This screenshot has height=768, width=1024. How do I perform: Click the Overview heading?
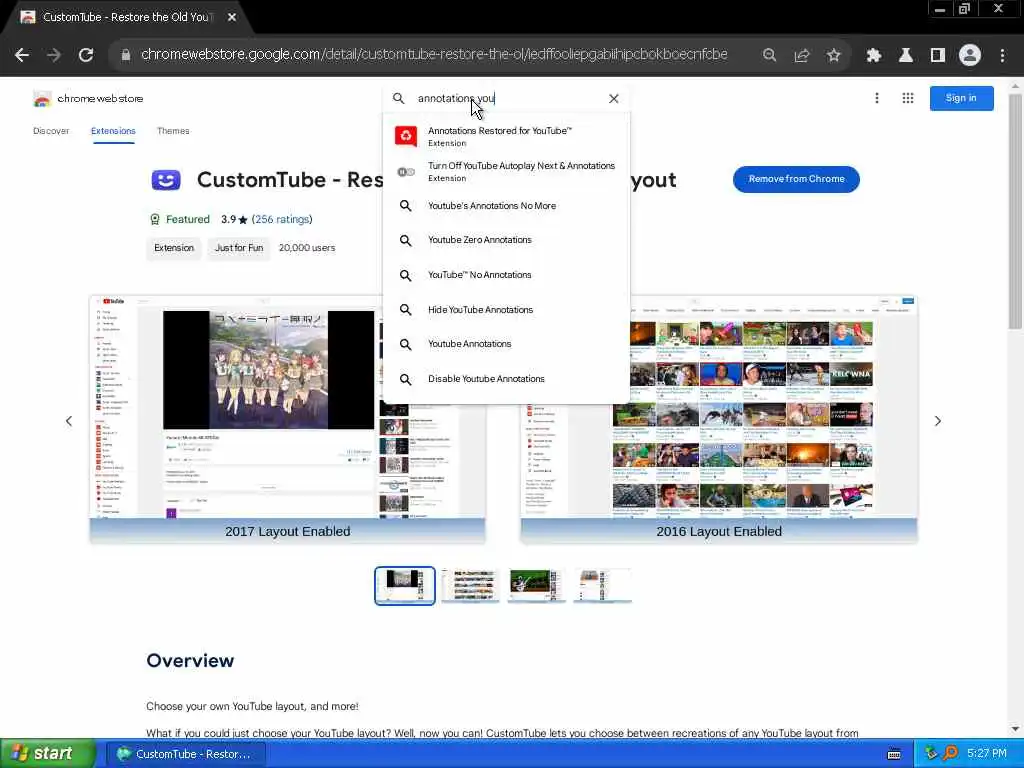pos(190,660)
